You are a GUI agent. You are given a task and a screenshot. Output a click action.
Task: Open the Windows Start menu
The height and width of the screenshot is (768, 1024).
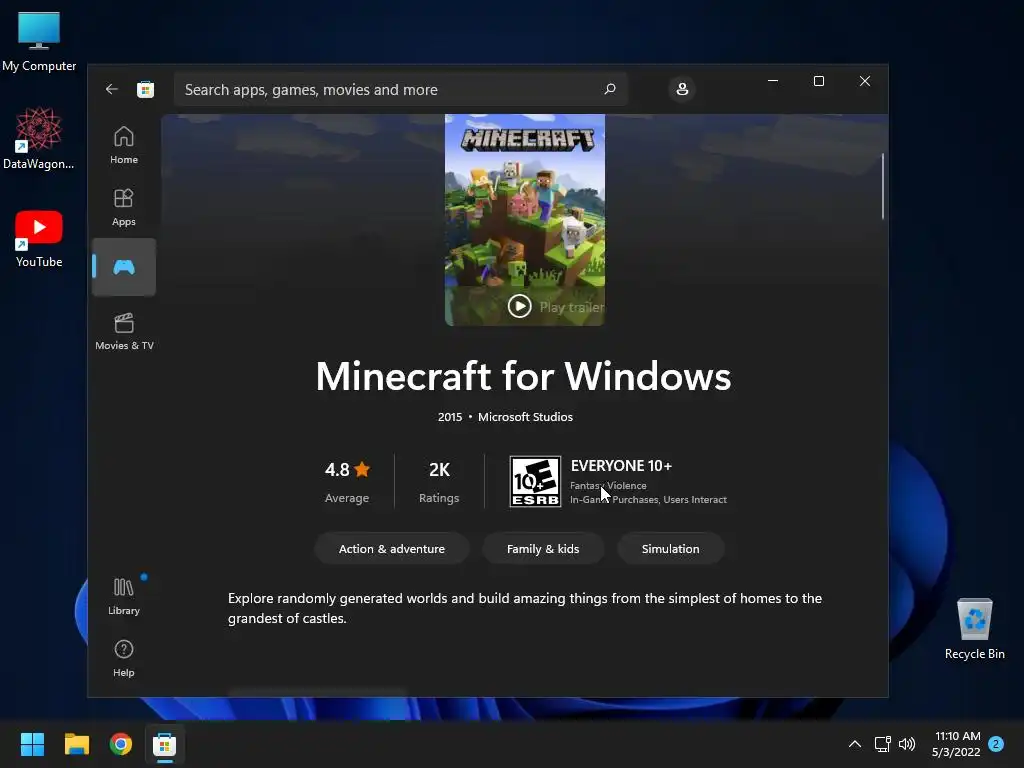(32, 744)
